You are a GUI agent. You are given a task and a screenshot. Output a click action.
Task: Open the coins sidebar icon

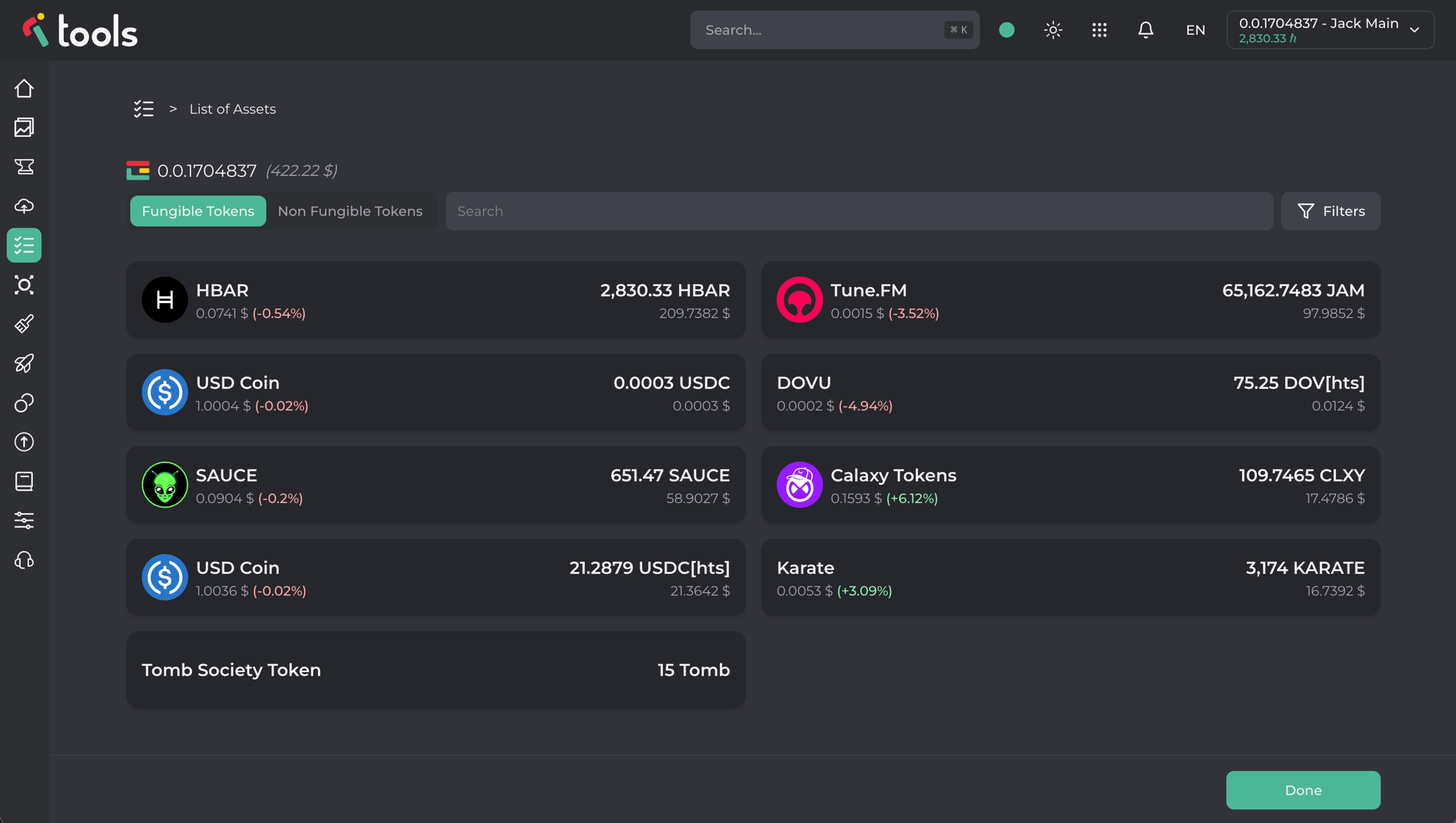pyautogui.click(x=24, y=403)
